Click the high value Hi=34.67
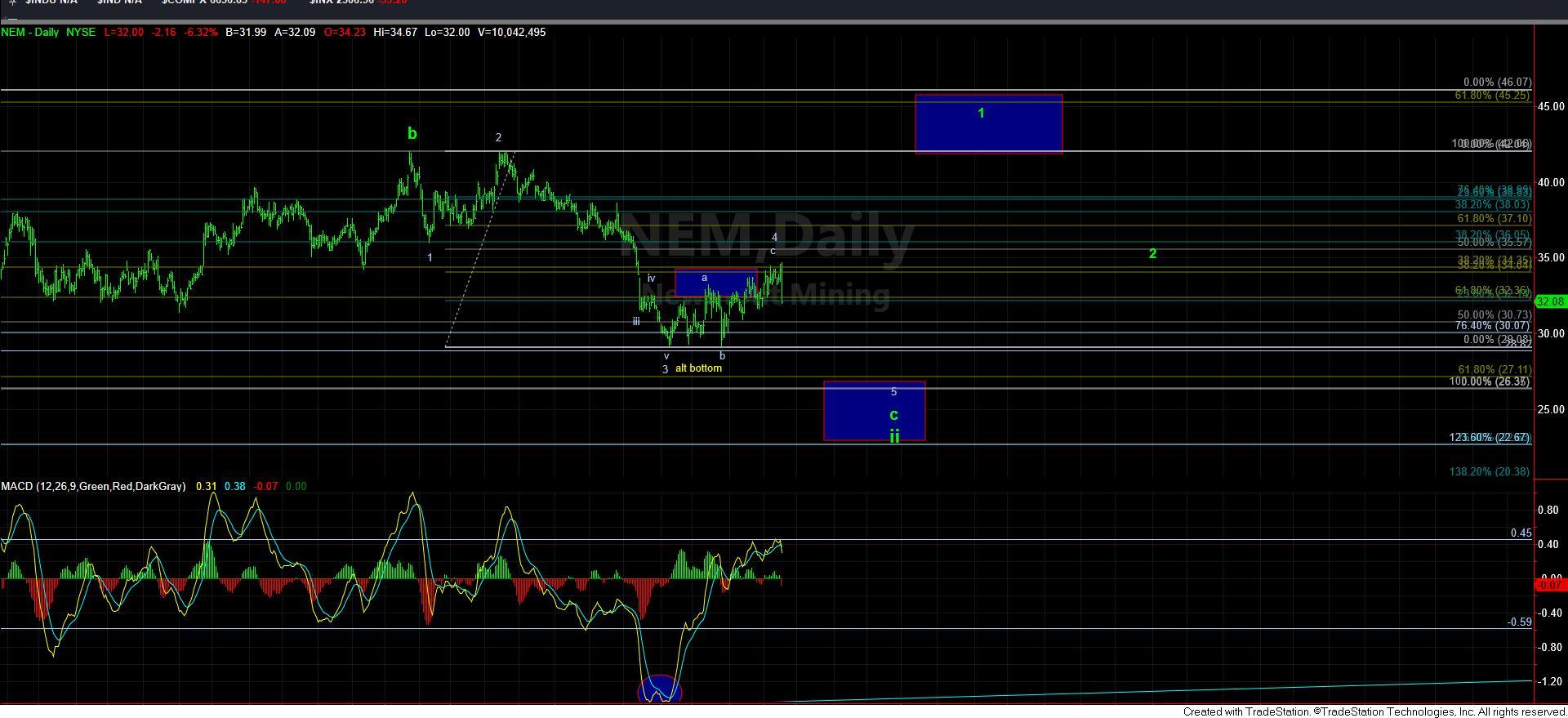 (394, 32)
